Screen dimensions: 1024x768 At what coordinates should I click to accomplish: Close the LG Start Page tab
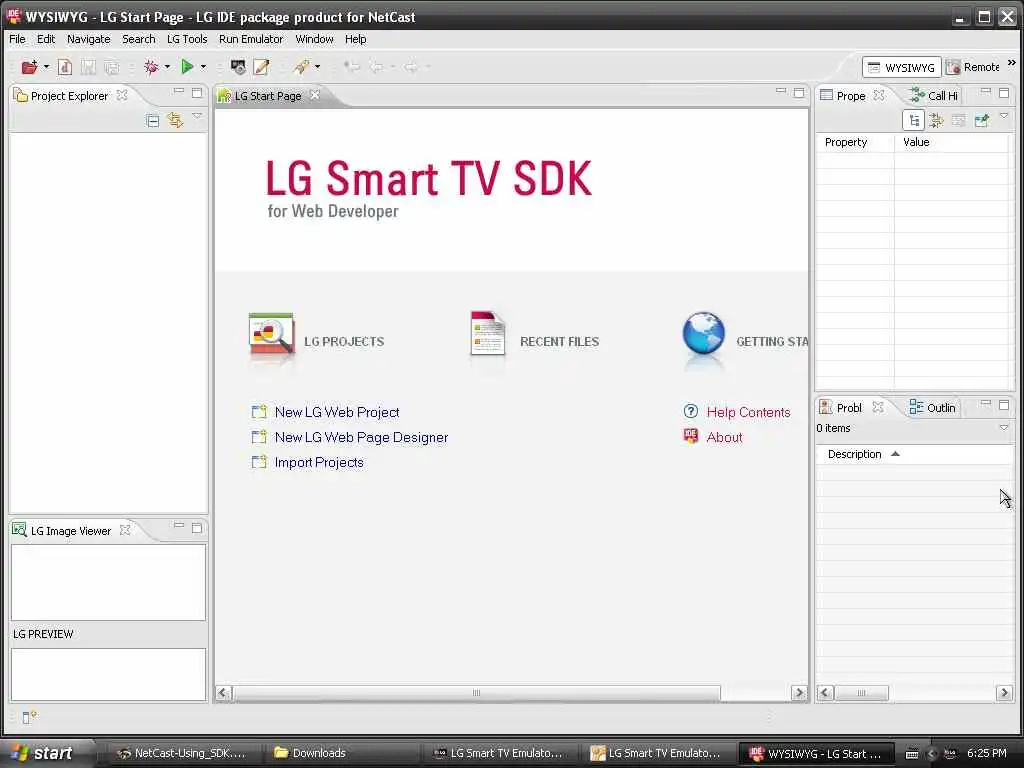tap(315, 95)
